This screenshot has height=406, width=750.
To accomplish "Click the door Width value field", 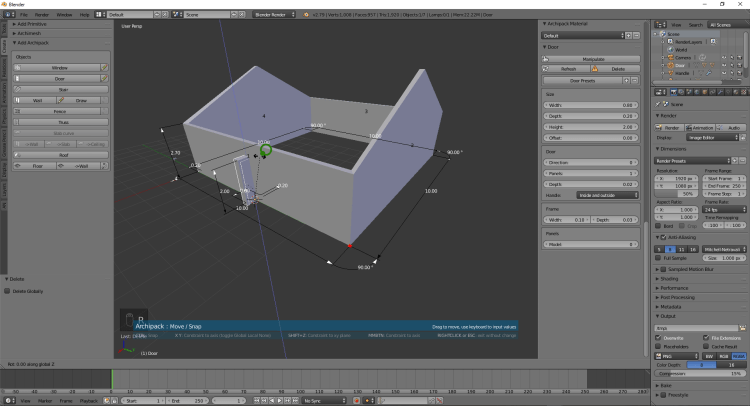I will (591, 104).
